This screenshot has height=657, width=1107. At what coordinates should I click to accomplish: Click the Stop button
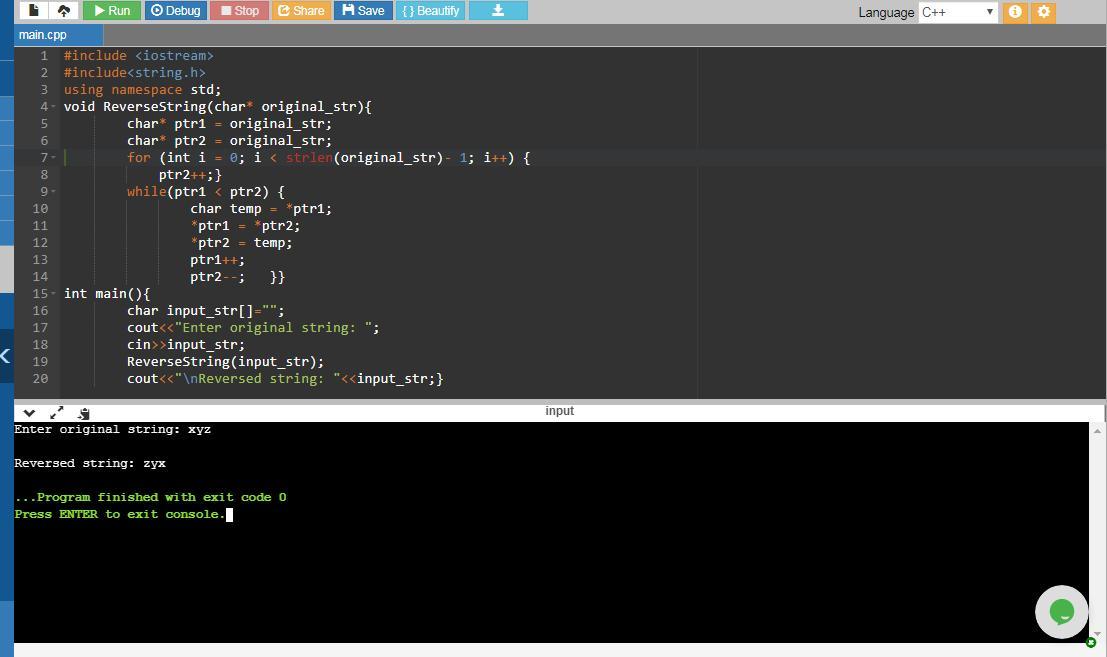239,11
